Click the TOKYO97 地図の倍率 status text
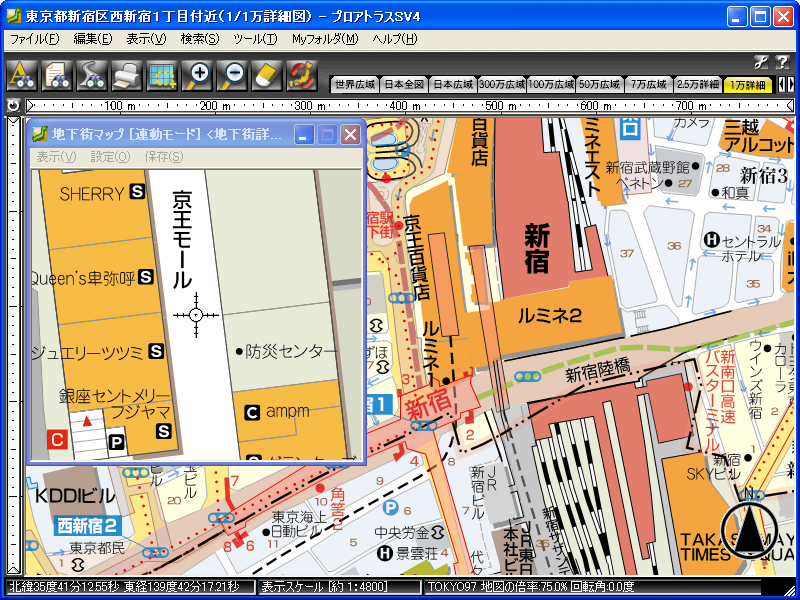The height and width of the screenshot is (600, 800). pyautogui.click(x=531, y=587)
